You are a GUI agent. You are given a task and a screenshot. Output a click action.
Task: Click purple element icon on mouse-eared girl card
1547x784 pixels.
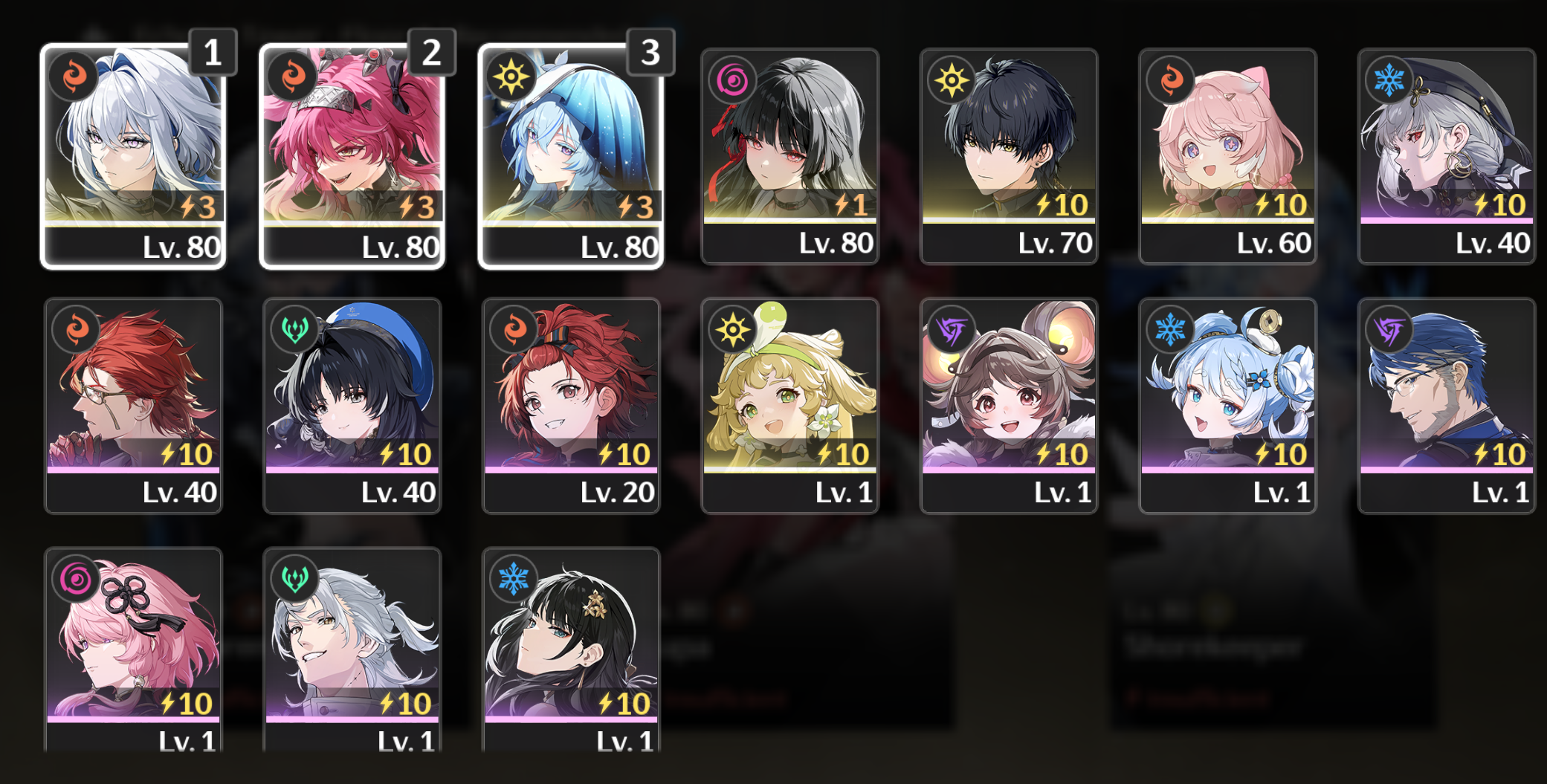point(952,329)
